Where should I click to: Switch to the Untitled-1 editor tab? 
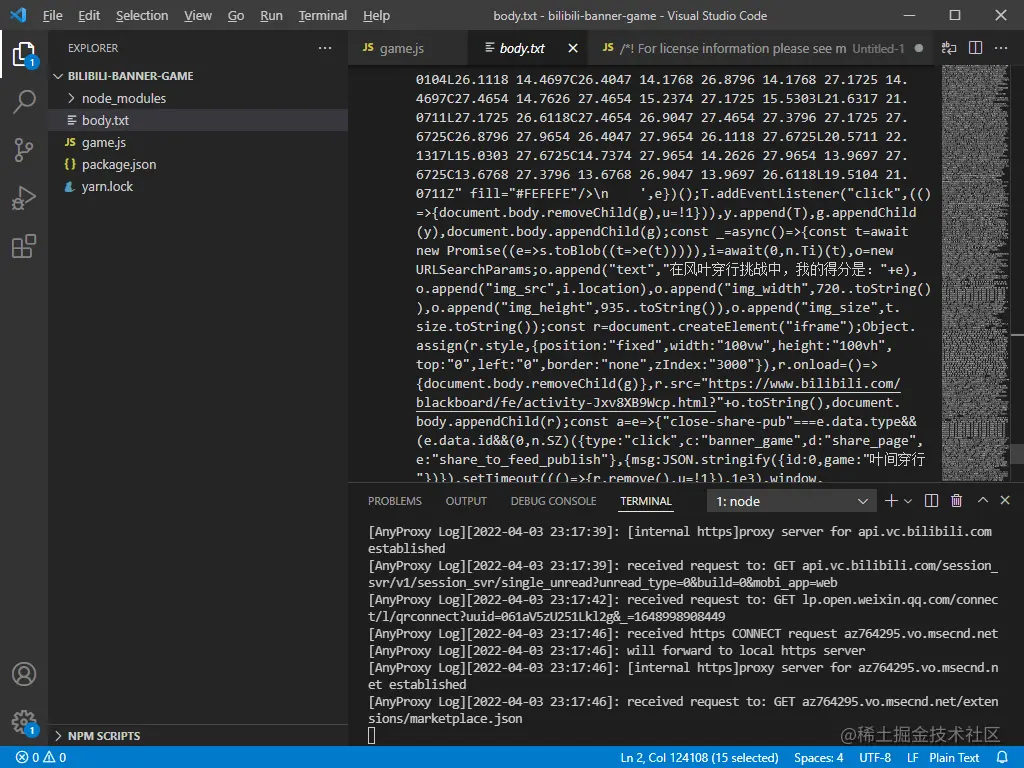761,48
